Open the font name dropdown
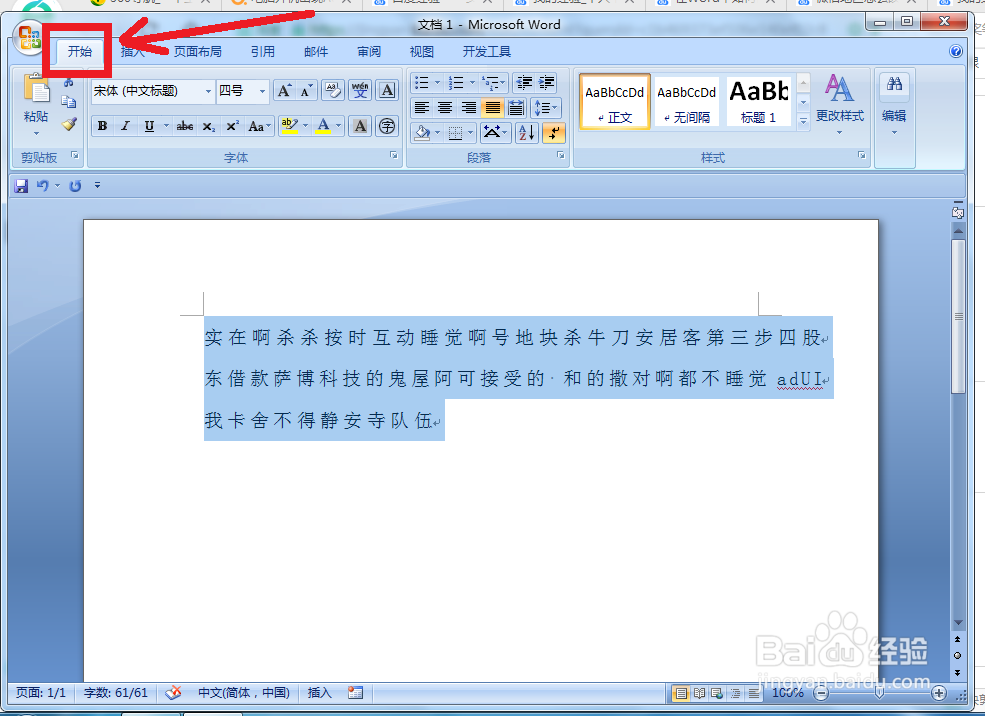985x716 pixels. 209,92
